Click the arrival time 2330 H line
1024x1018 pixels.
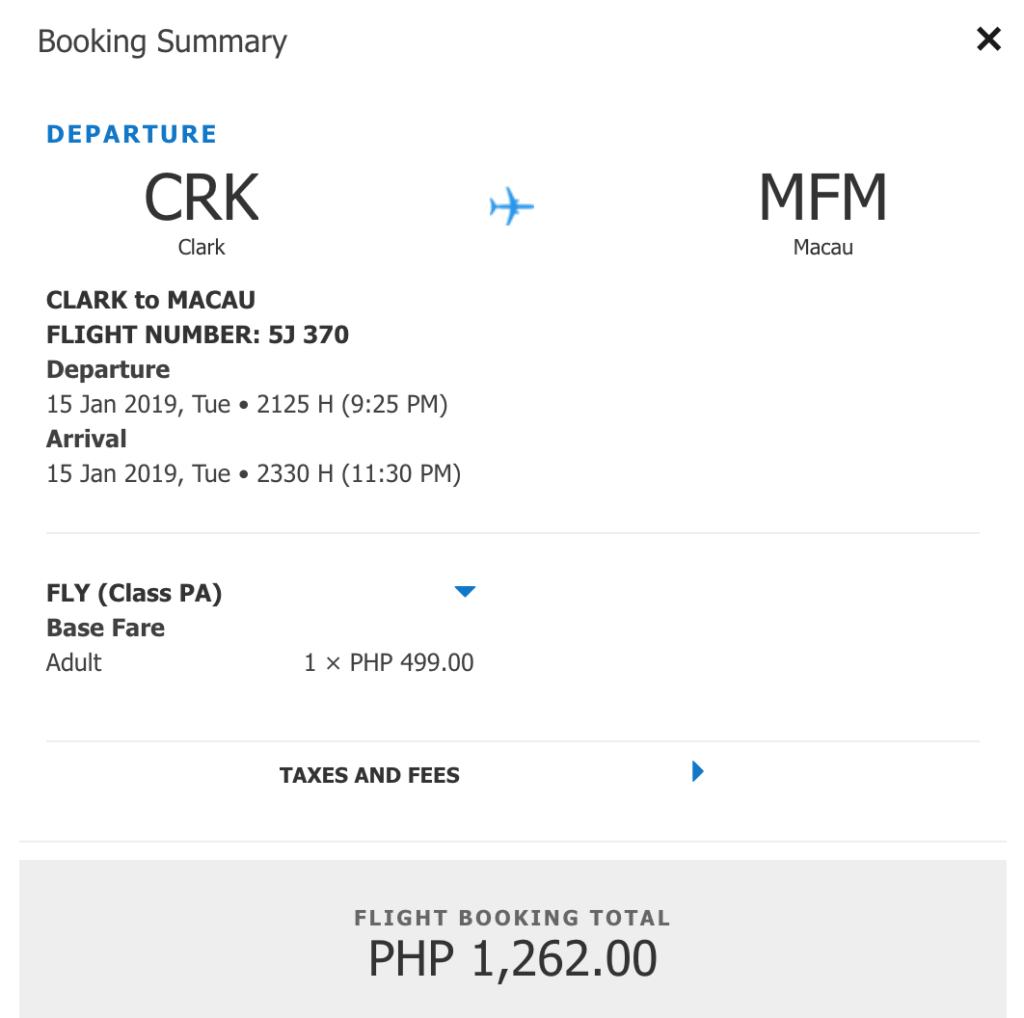(253, 473)
